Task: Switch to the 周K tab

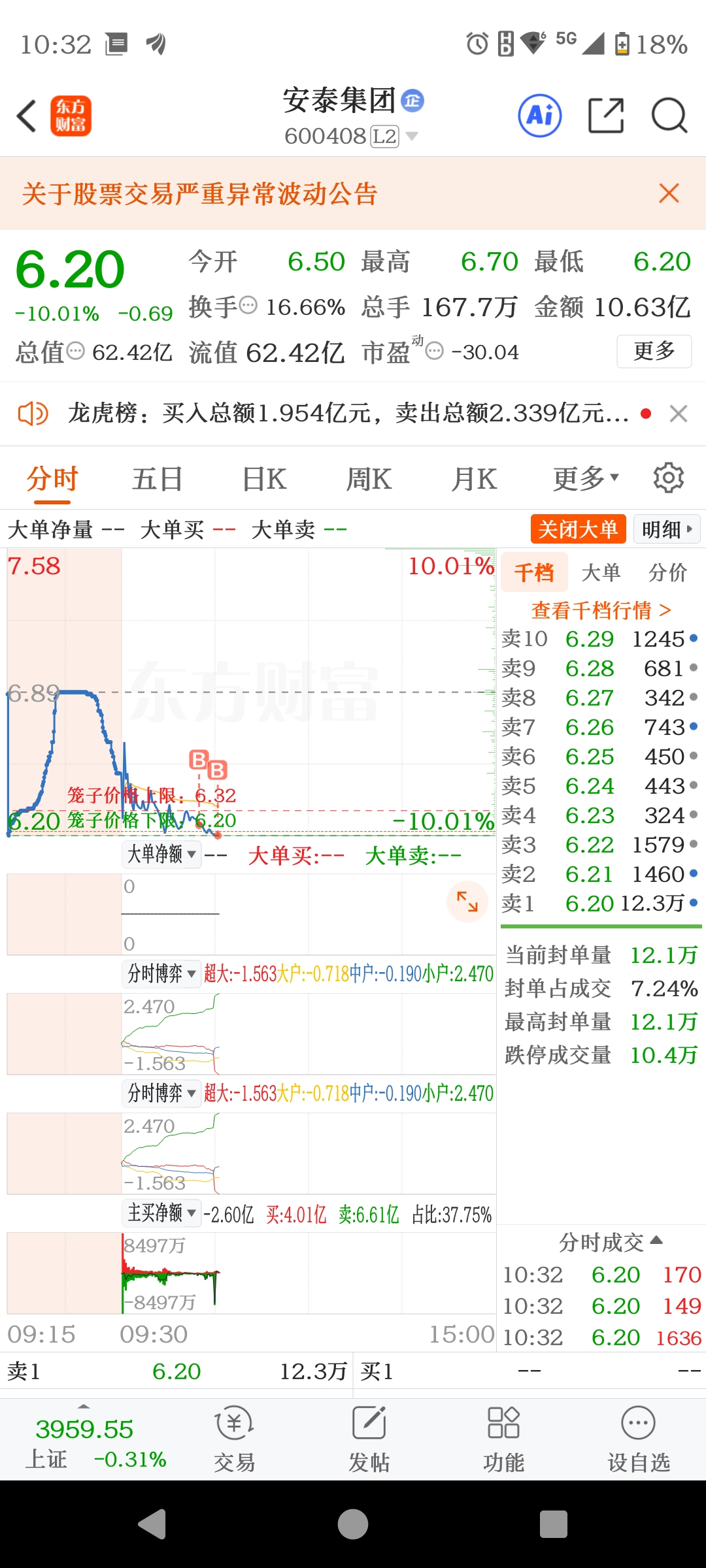Action: coord(369,478)
